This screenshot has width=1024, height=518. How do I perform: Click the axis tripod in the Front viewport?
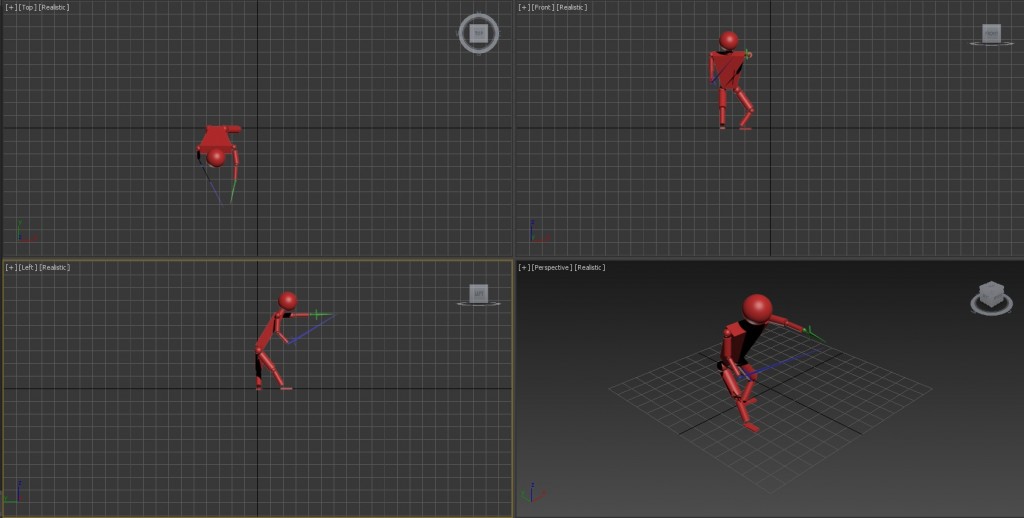[537, 234]
